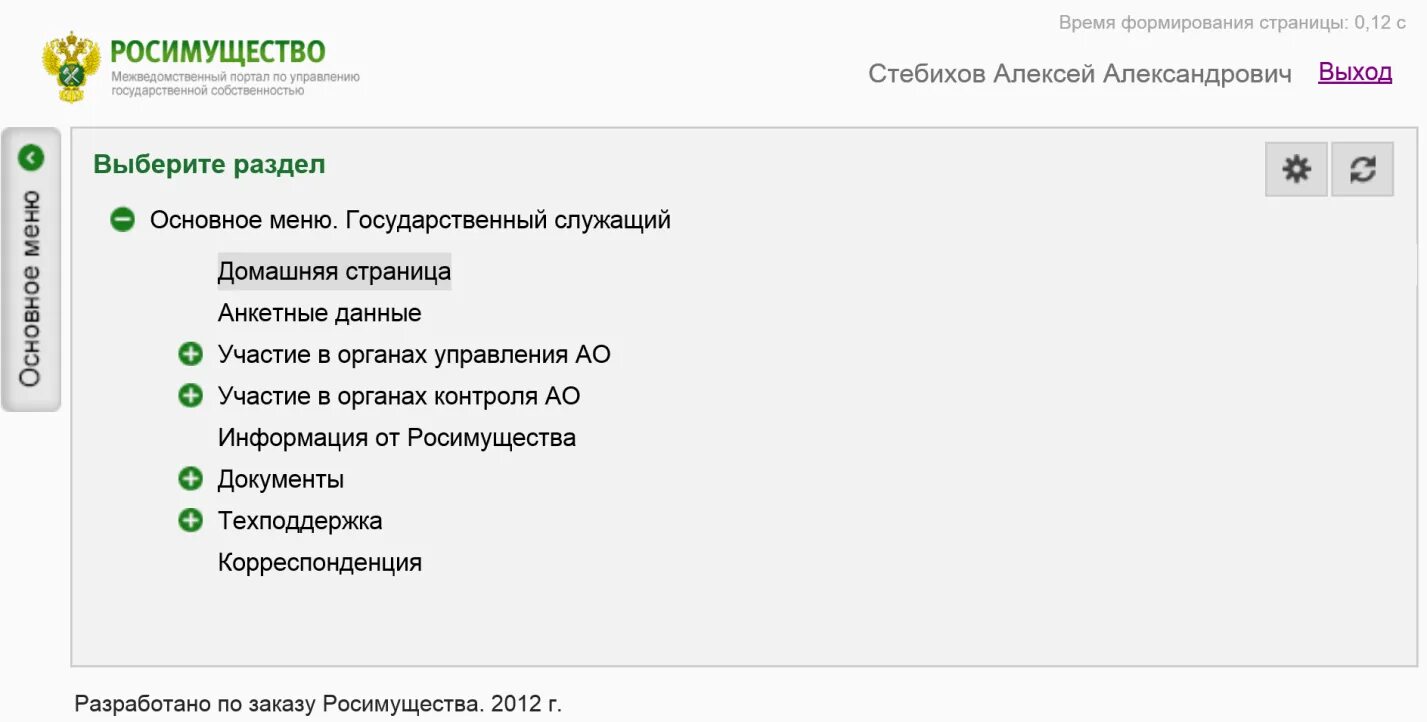Expand Участие в органах контроля АО
Screen dimensions: 1427x722
[190, 396]
